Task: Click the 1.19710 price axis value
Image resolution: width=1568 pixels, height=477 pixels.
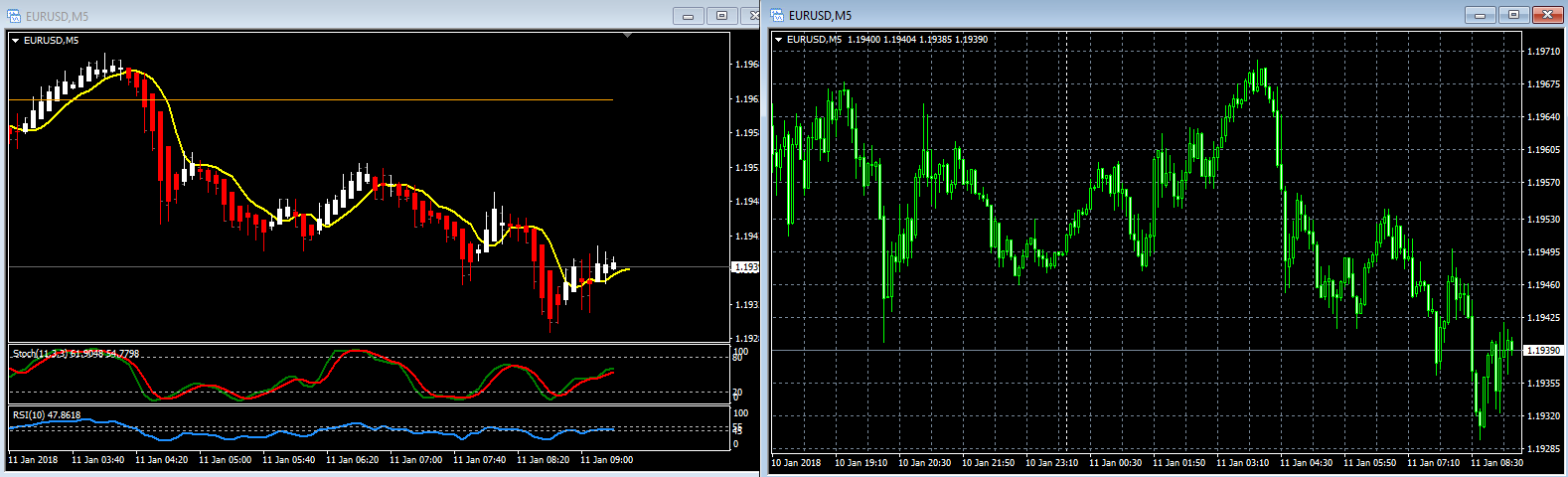Action: (1544, 51)
